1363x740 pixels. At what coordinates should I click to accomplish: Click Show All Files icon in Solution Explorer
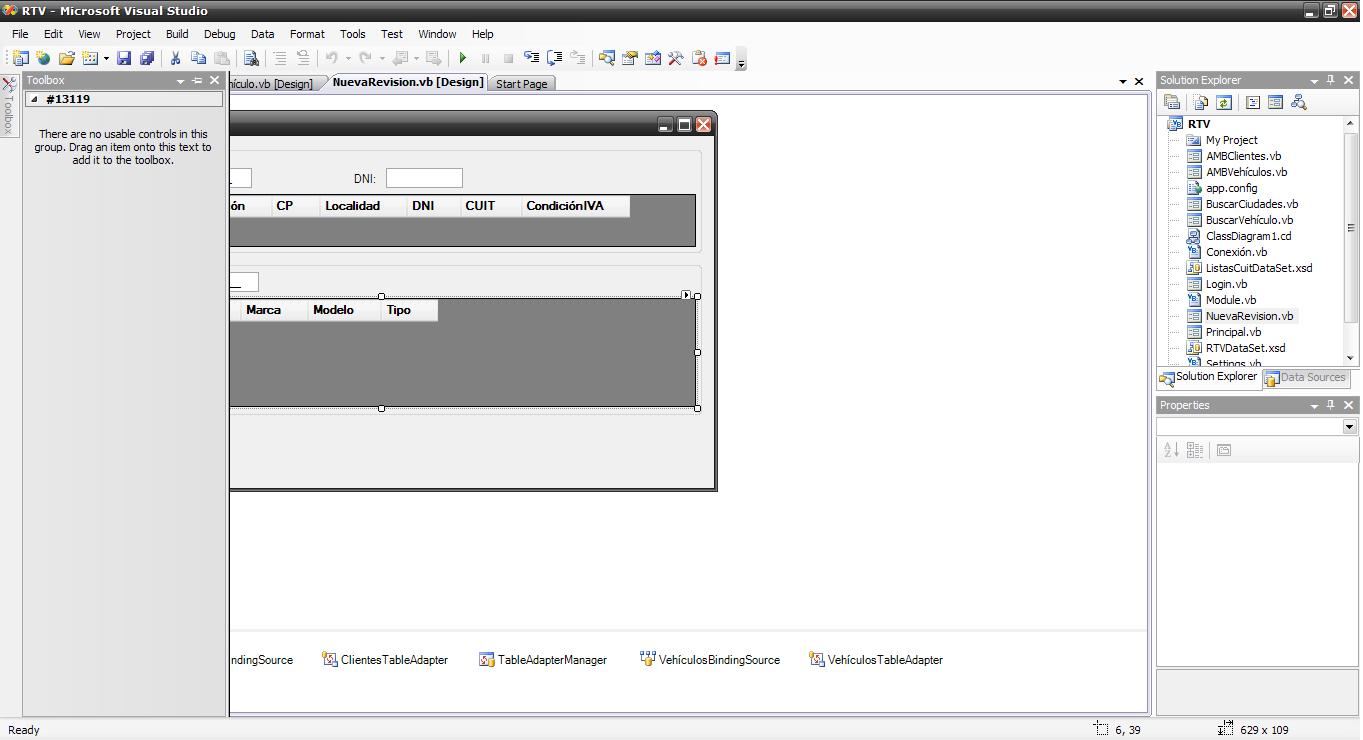(x=1200, y=102)
